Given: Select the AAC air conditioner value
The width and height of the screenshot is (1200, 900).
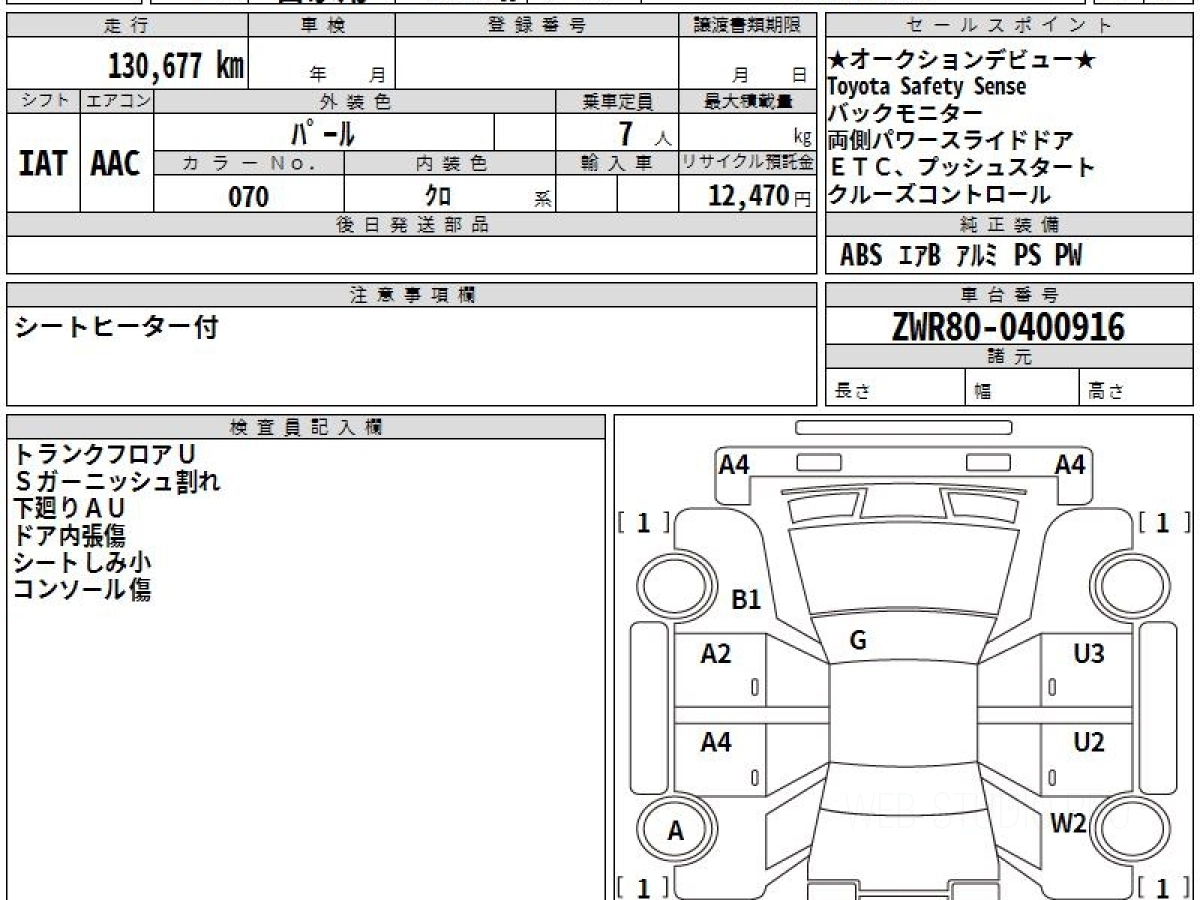Looking at the screenshot, I should pos(116,164).
